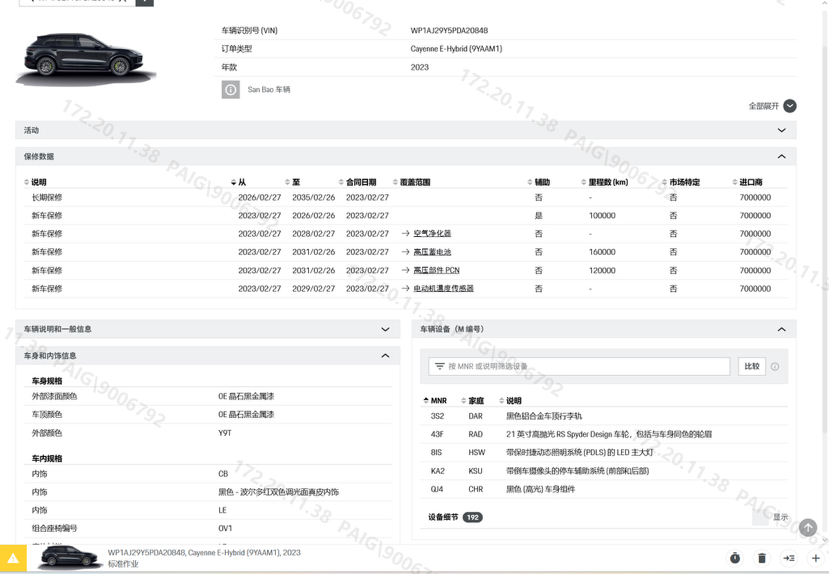Image resolution: width=829 pixels, height=574 pixels.
Task: Click the plus icon in bottom bar
Action: (815, 558)
